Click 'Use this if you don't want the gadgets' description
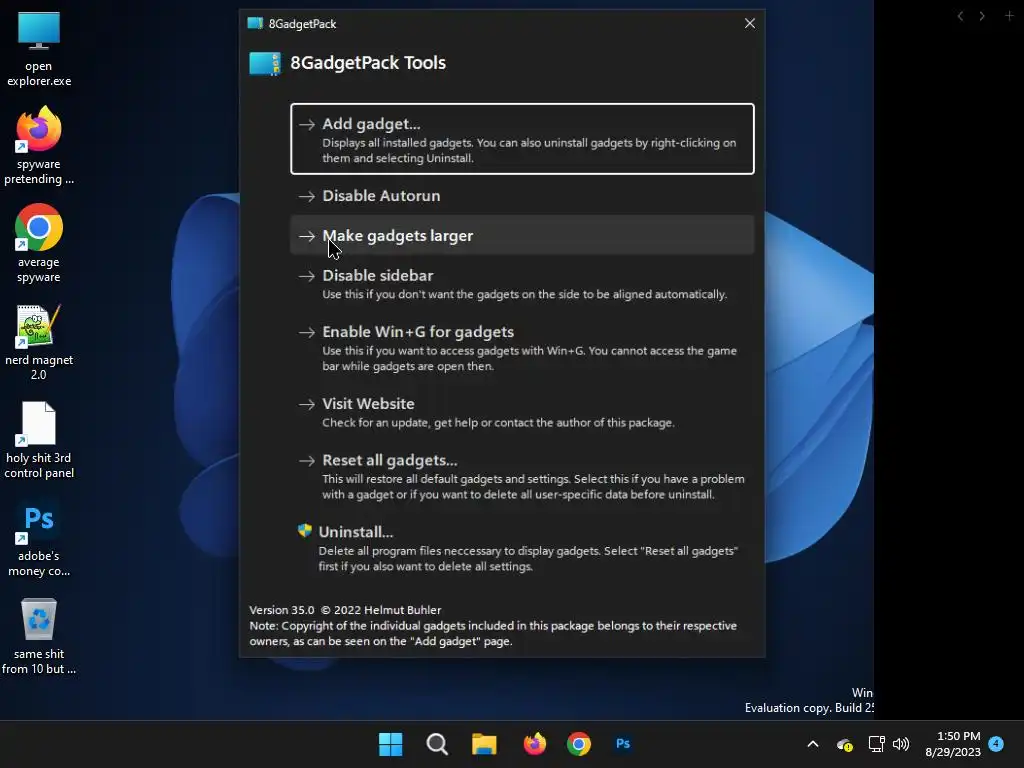Image resolution: width=1024 pixels, height=768 pixels. pyautogui.click(x=524, y=295)
